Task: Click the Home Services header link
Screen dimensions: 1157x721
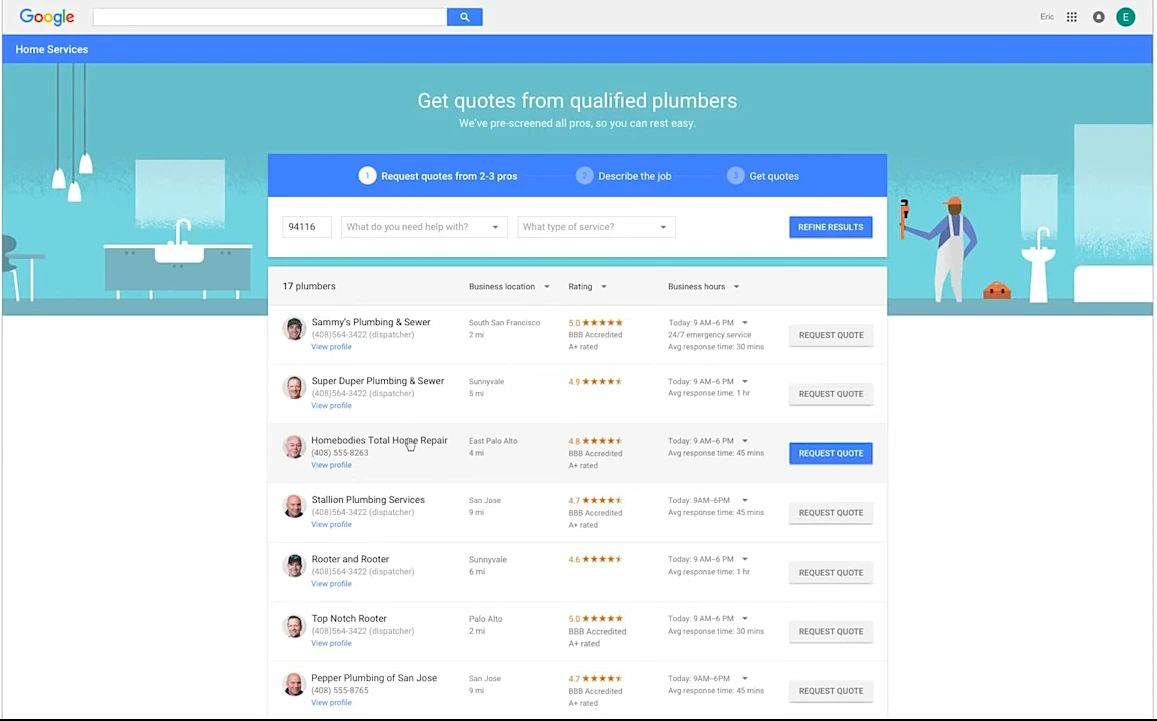Action: [x=52, y=49]
